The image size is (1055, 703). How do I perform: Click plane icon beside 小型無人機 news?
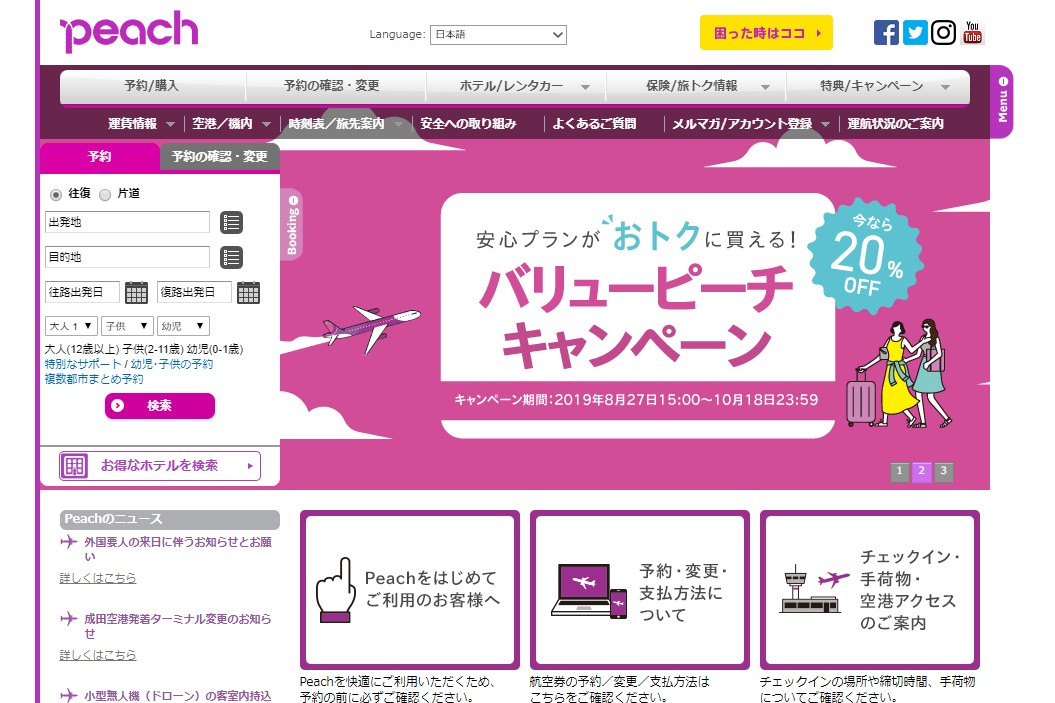(x=69, y=696)
